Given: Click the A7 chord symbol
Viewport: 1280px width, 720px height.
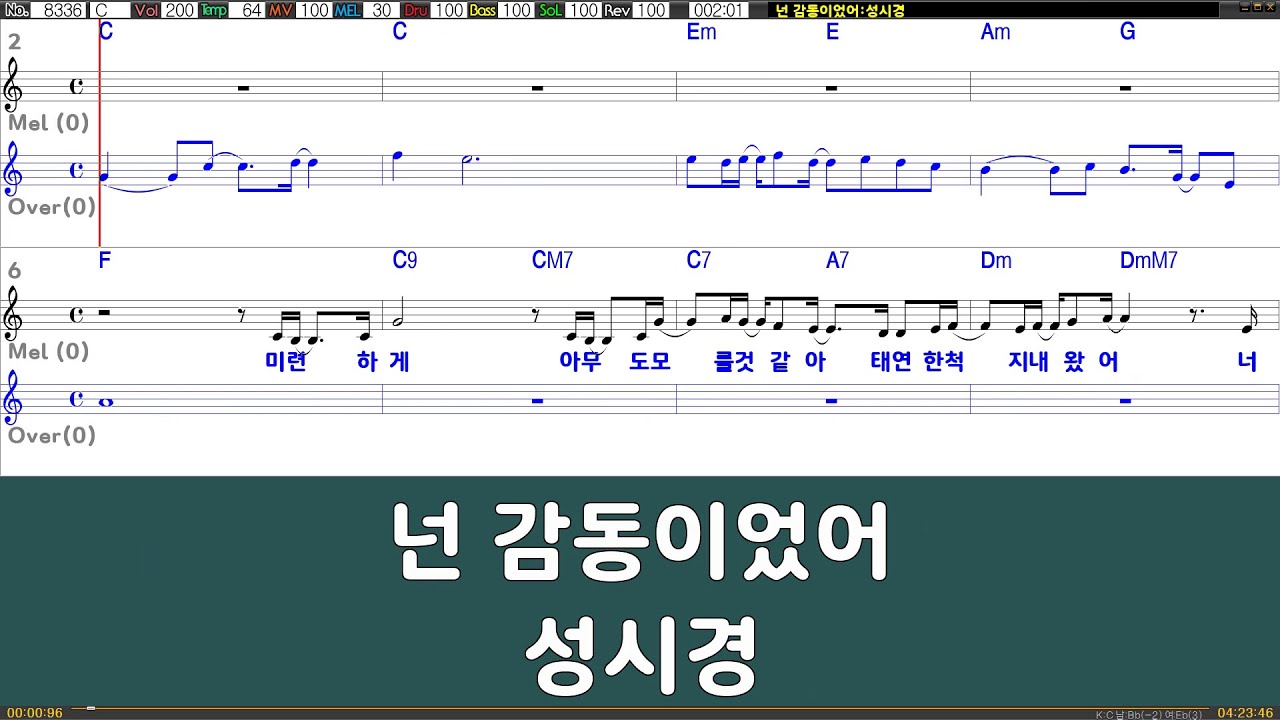Looking at the screenshot, I should (837, 261).
